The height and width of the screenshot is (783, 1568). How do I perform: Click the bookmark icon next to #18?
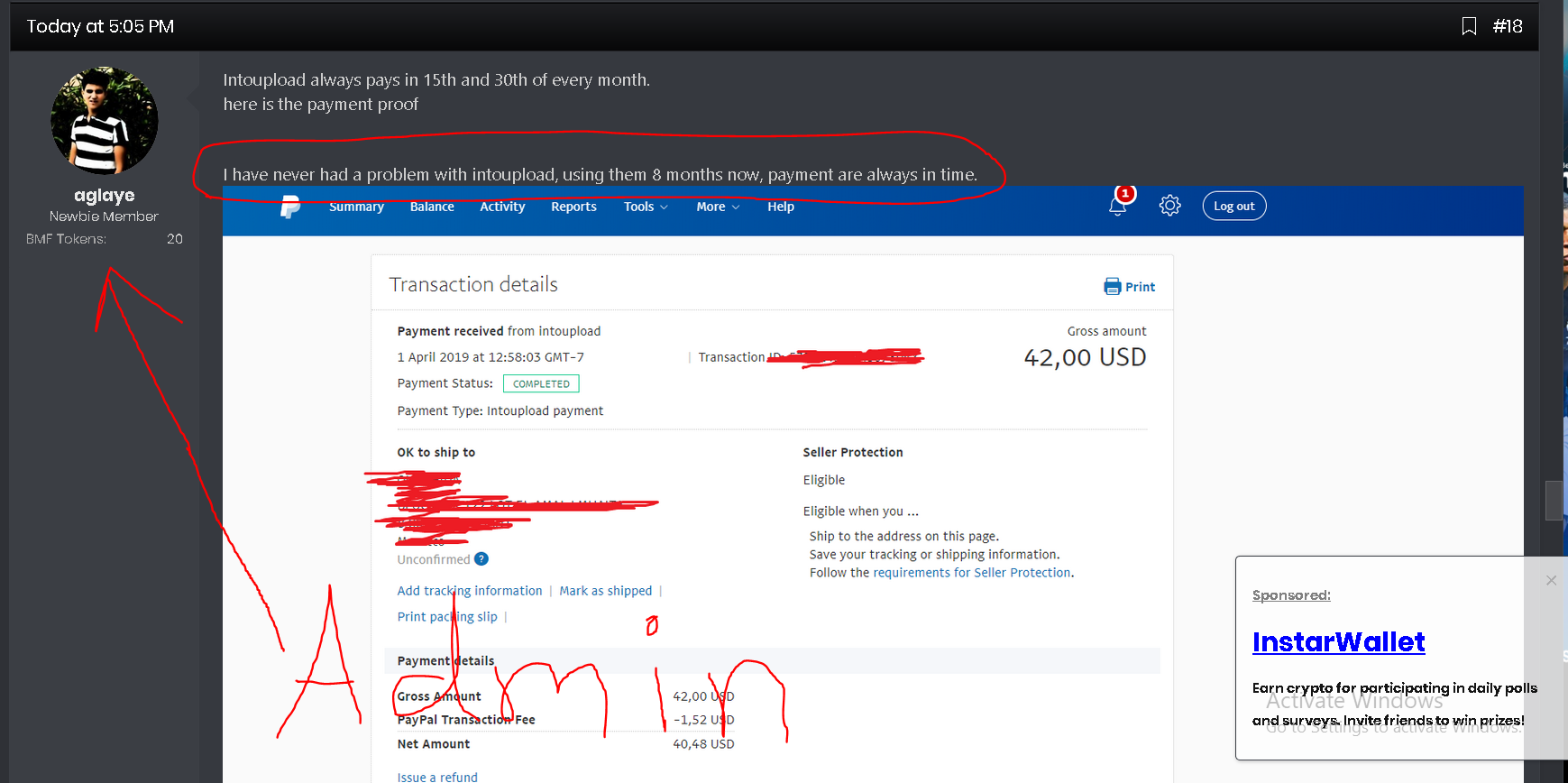(1469, 26)
